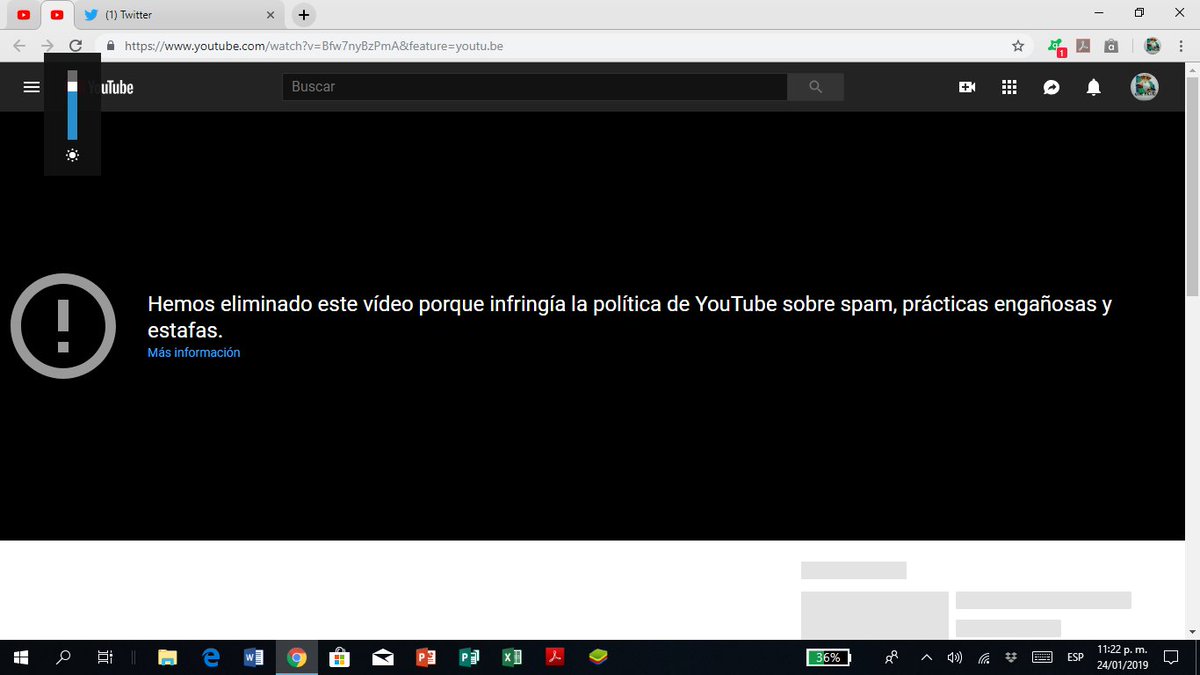Image resolution: width=1200 pixels, height=675 pixels.
Task: Open BlueStacks from the taskbar
Action: [x=598, y=657]
